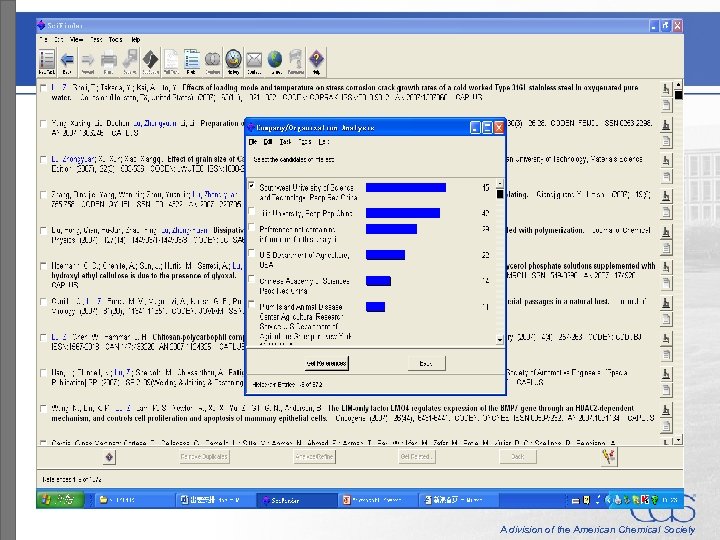Click microscope icon for Chitosan-polycarbophil reference
Viewport: 720px width, 540px height.
tap(666, 338)
